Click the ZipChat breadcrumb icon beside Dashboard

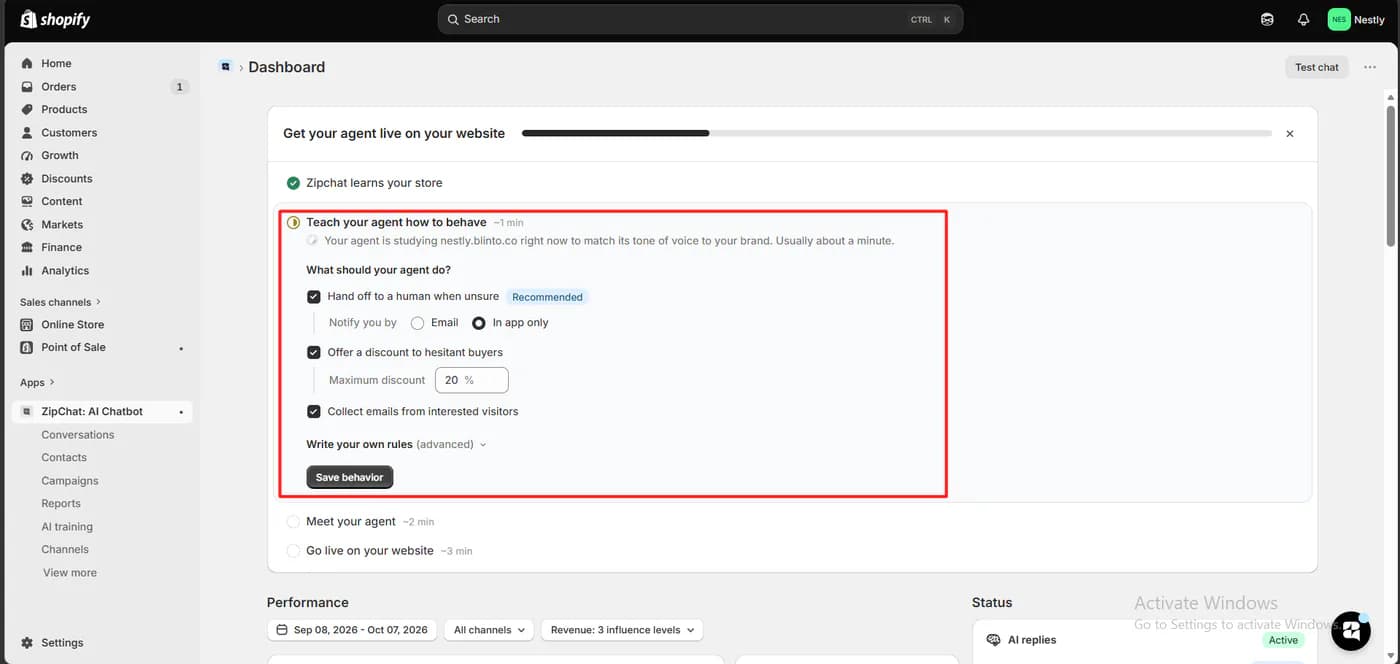(226, 66)
